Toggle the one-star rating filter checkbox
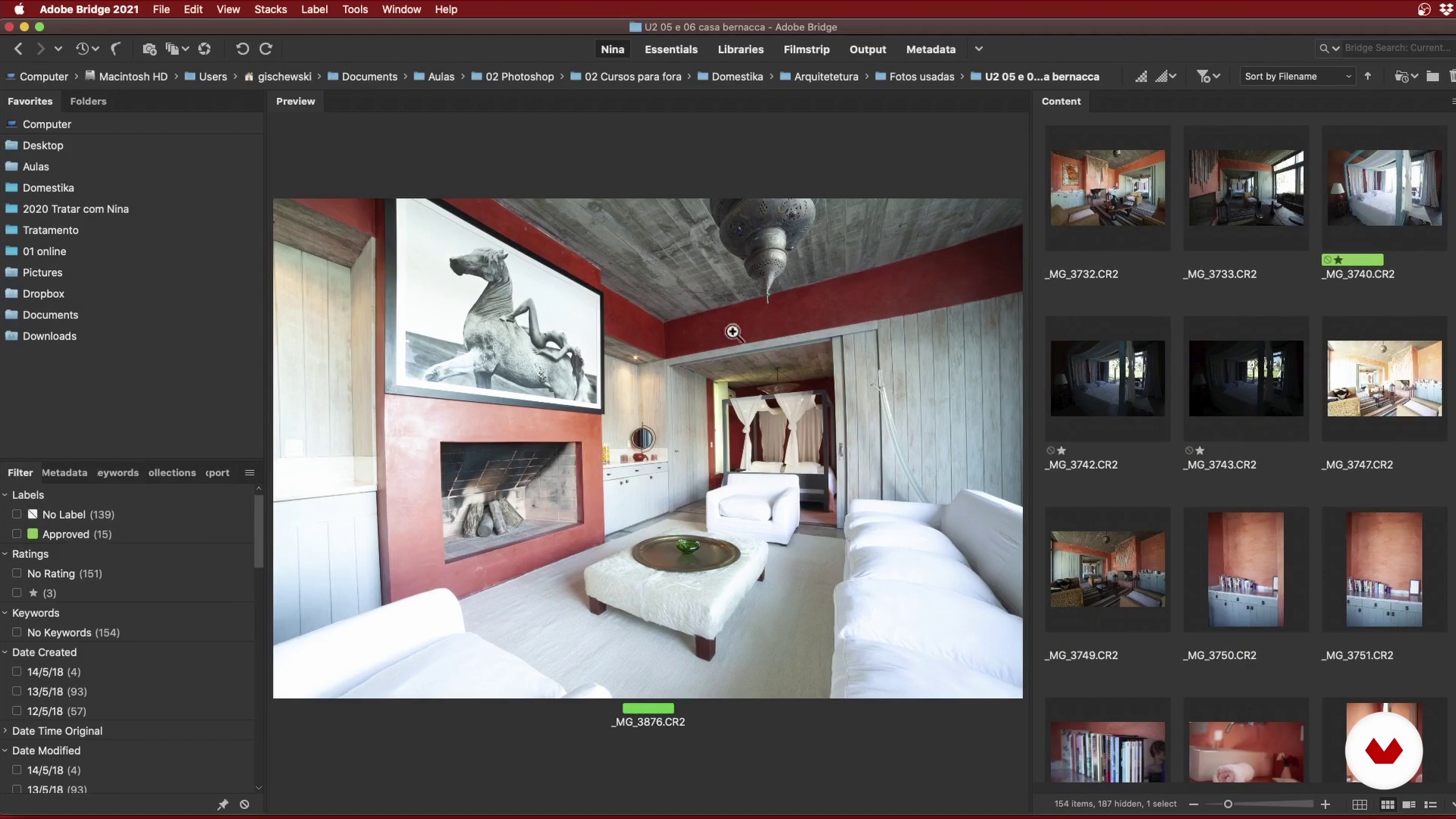The width and height of the screenshot is (1456, 819). (17, 593)
